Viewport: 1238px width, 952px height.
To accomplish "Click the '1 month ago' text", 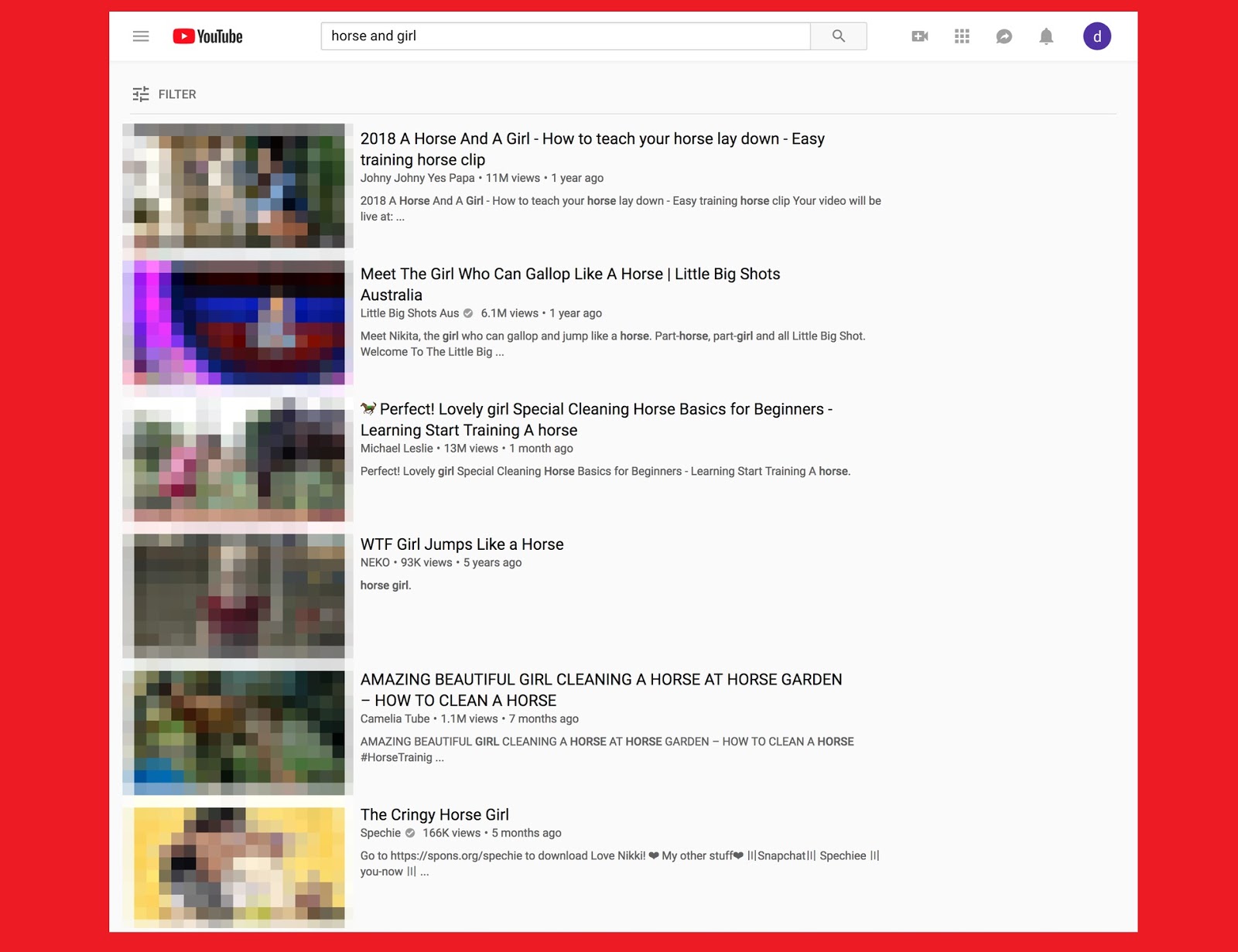I will pos(542,449).
